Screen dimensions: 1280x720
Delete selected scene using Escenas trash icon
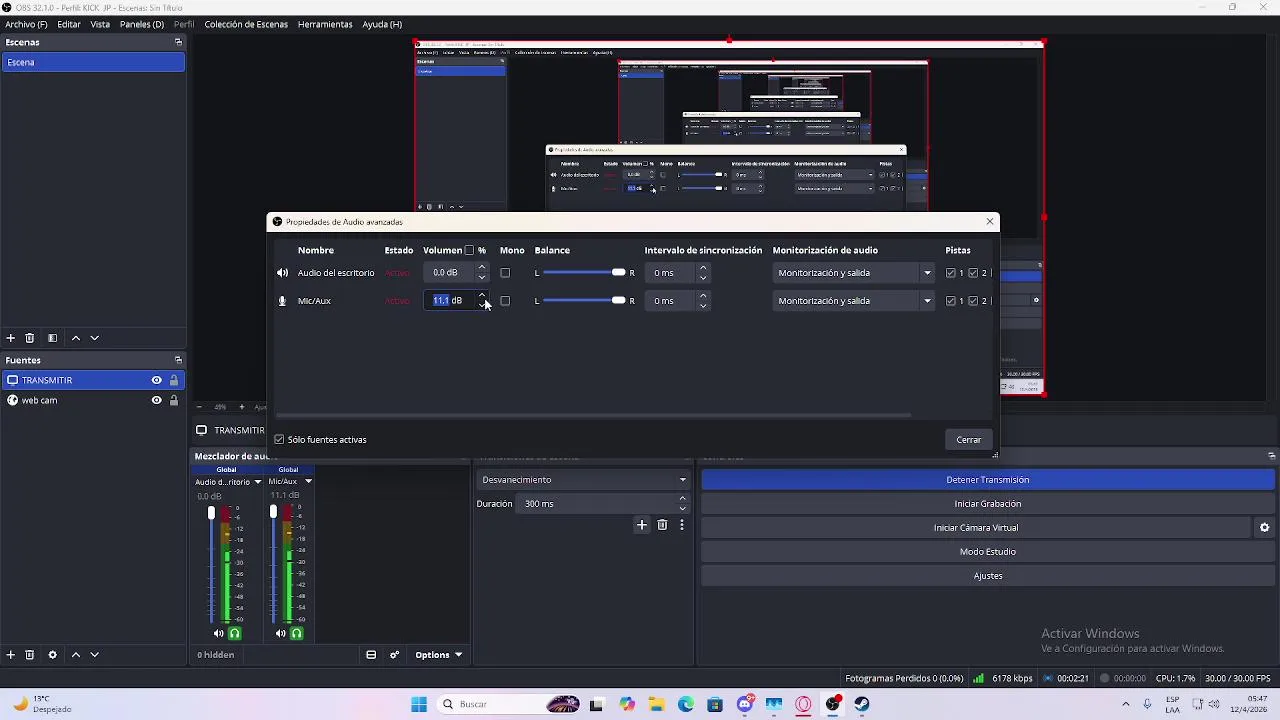[x=30, y=338]
